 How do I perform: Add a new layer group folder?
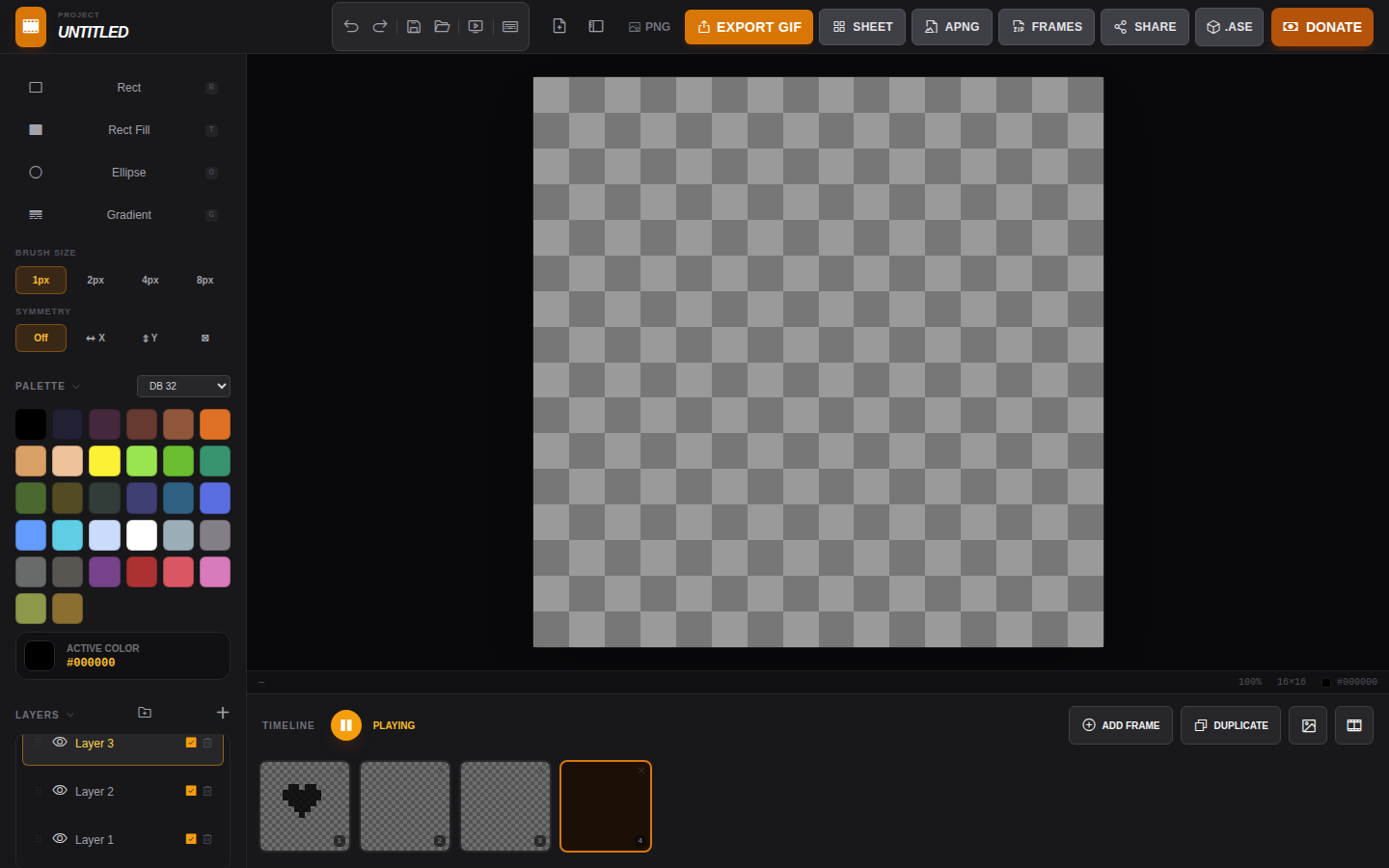[145, 713]
